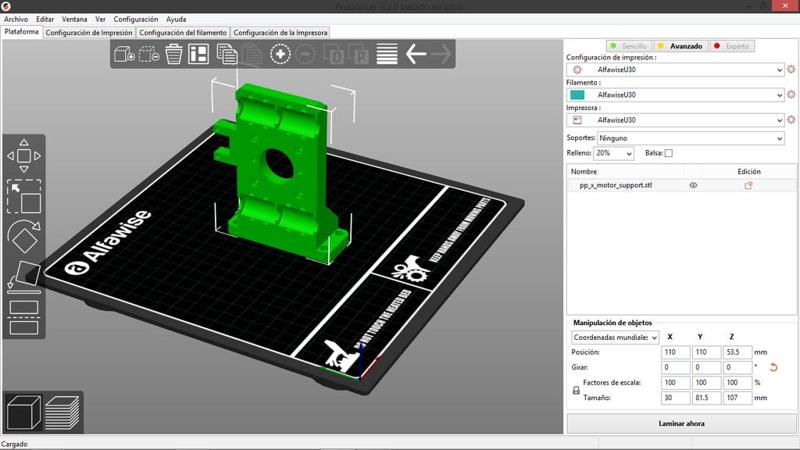Switch to Configuración del filamento tab
Screen dimensions: 800x450
183,33
